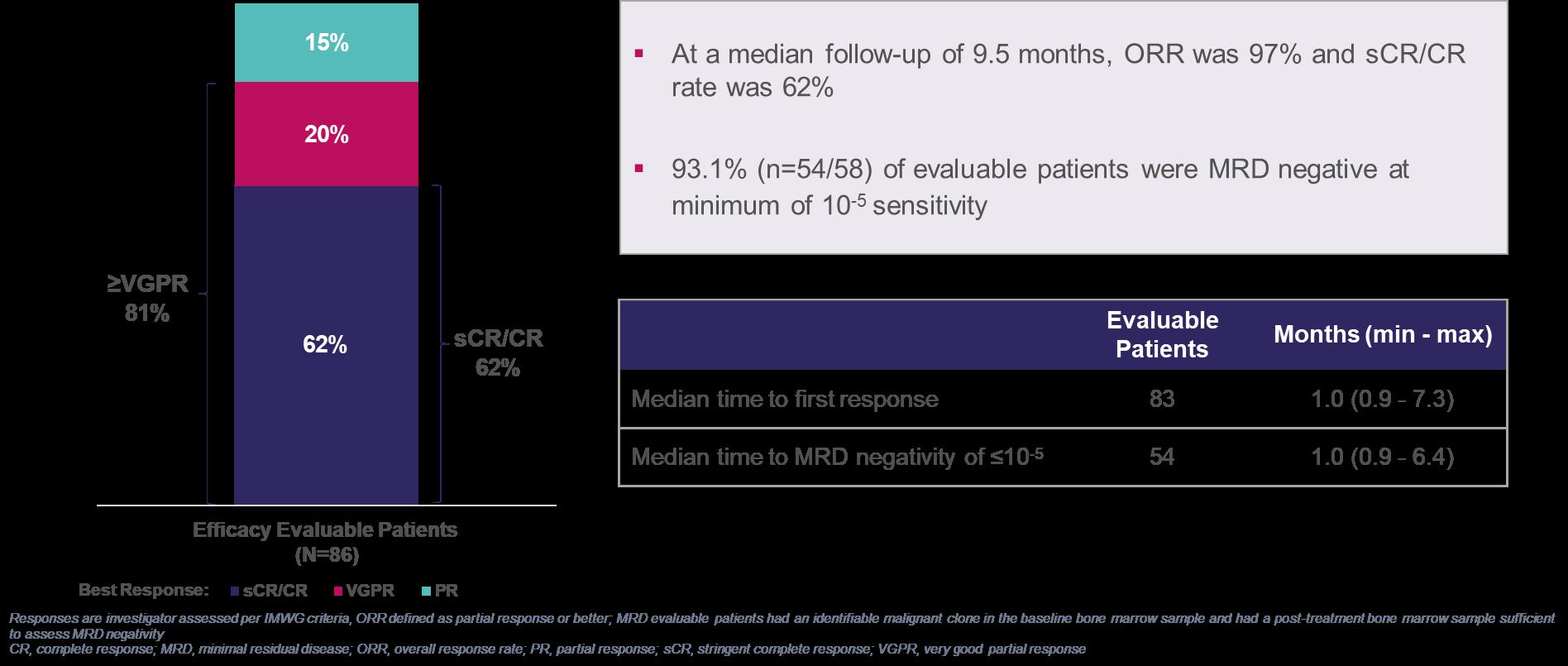Select the 15% PR bar segment
Viewport: 1568px width, 666px height.
[x=327, y=42]
